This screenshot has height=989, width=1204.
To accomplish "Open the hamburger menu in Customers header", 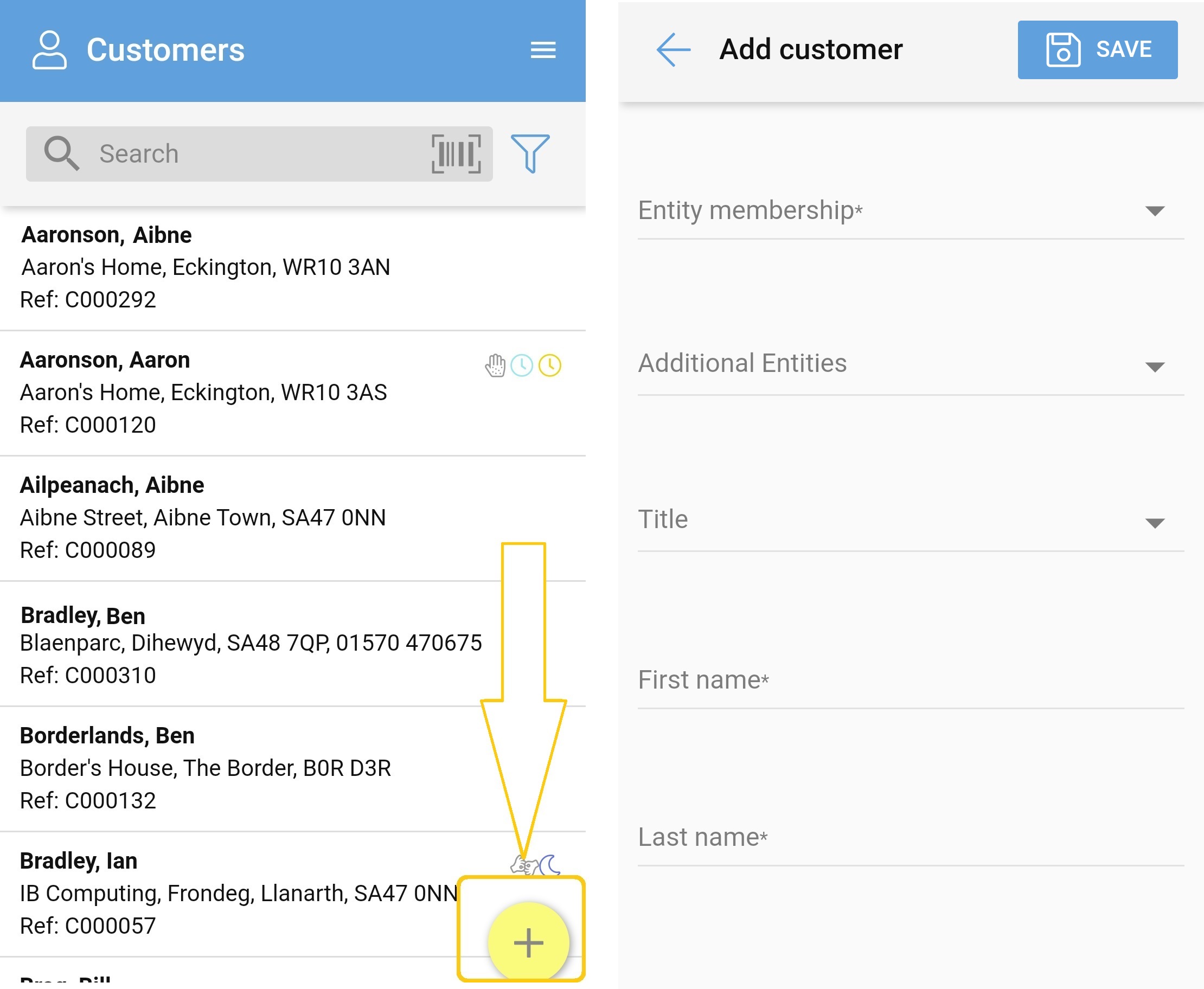I will click(x=542, y=49).
